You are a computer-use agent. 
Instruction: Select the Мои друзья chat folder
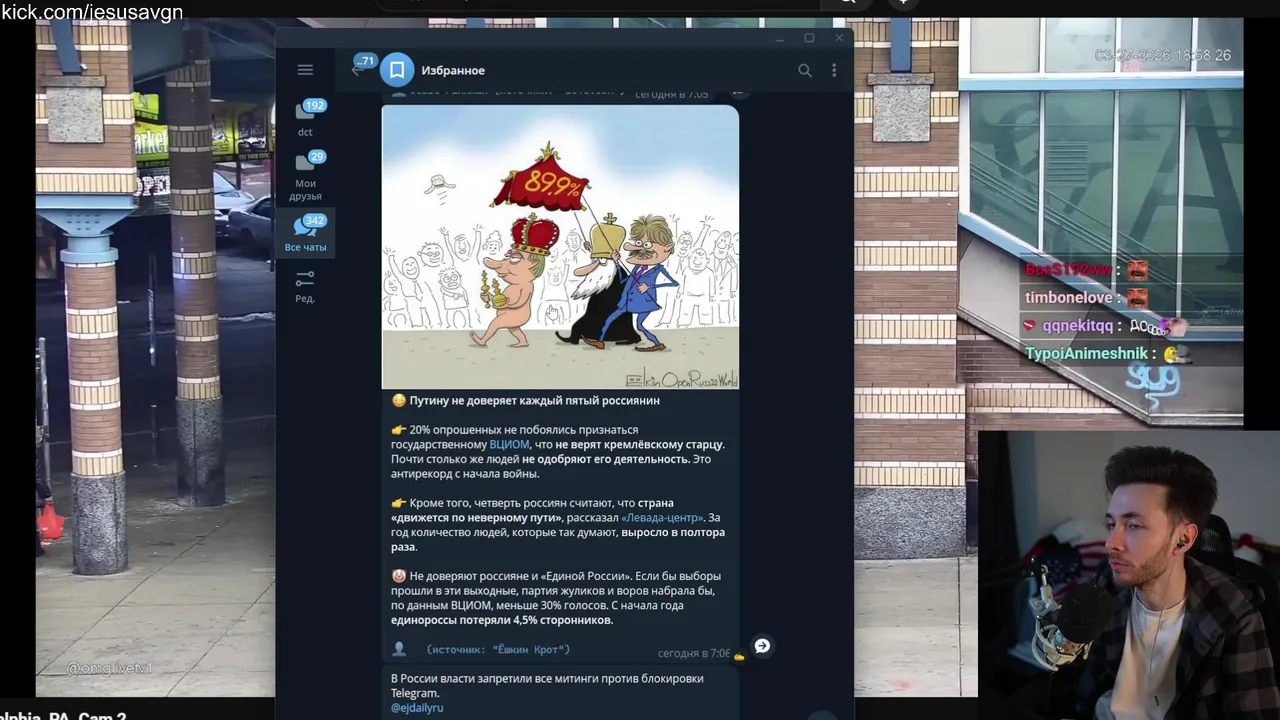pyautogui.click(x=305, y=175)
